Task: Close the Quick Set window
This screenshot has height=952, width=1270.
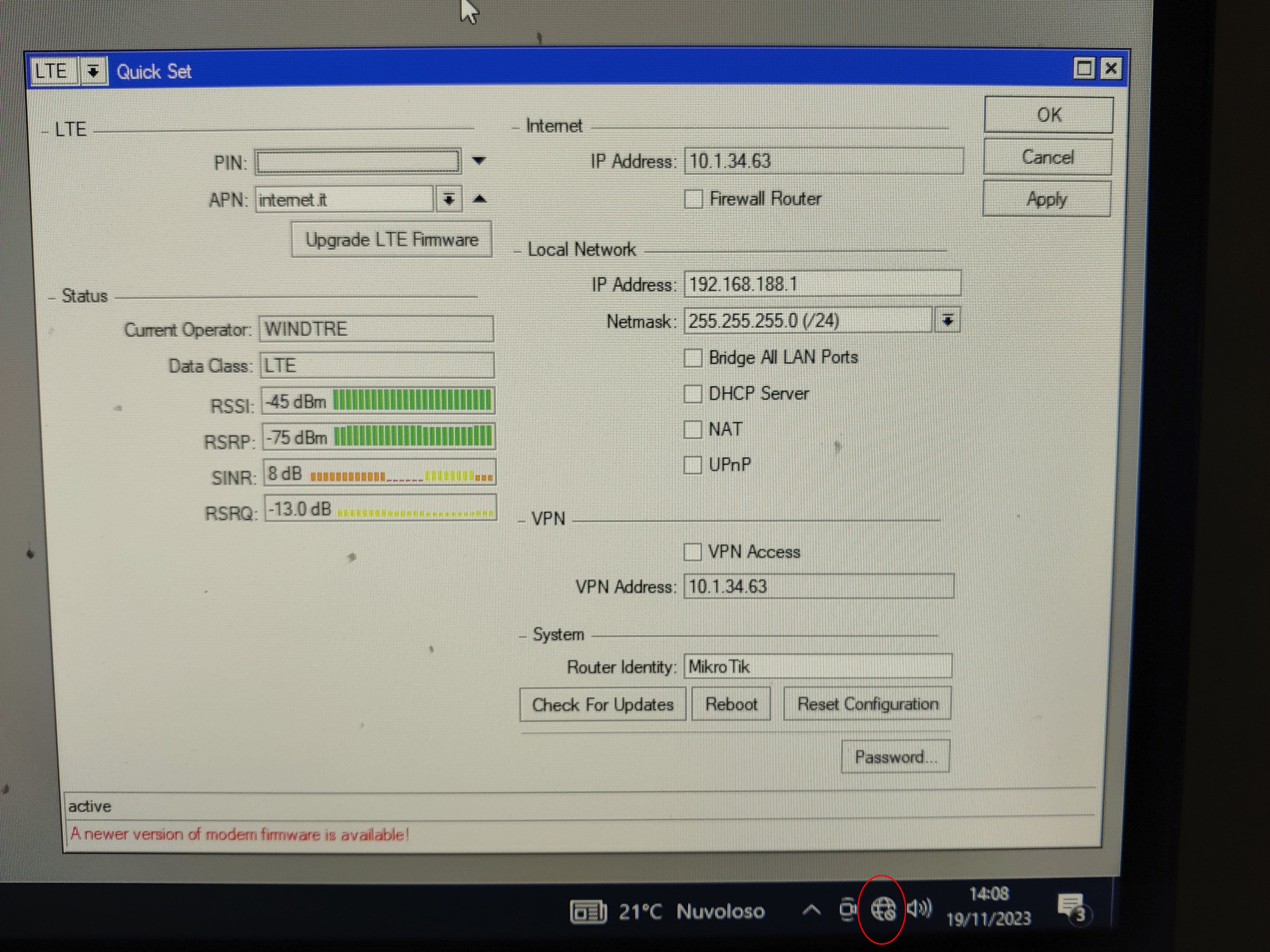Action: 1111,69
